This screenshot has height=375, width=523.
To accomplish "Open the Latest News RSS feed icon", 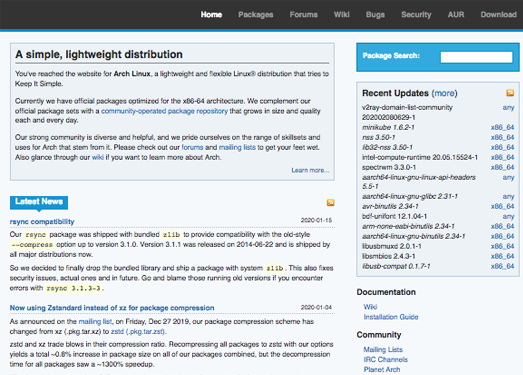I will click(331, 202).
